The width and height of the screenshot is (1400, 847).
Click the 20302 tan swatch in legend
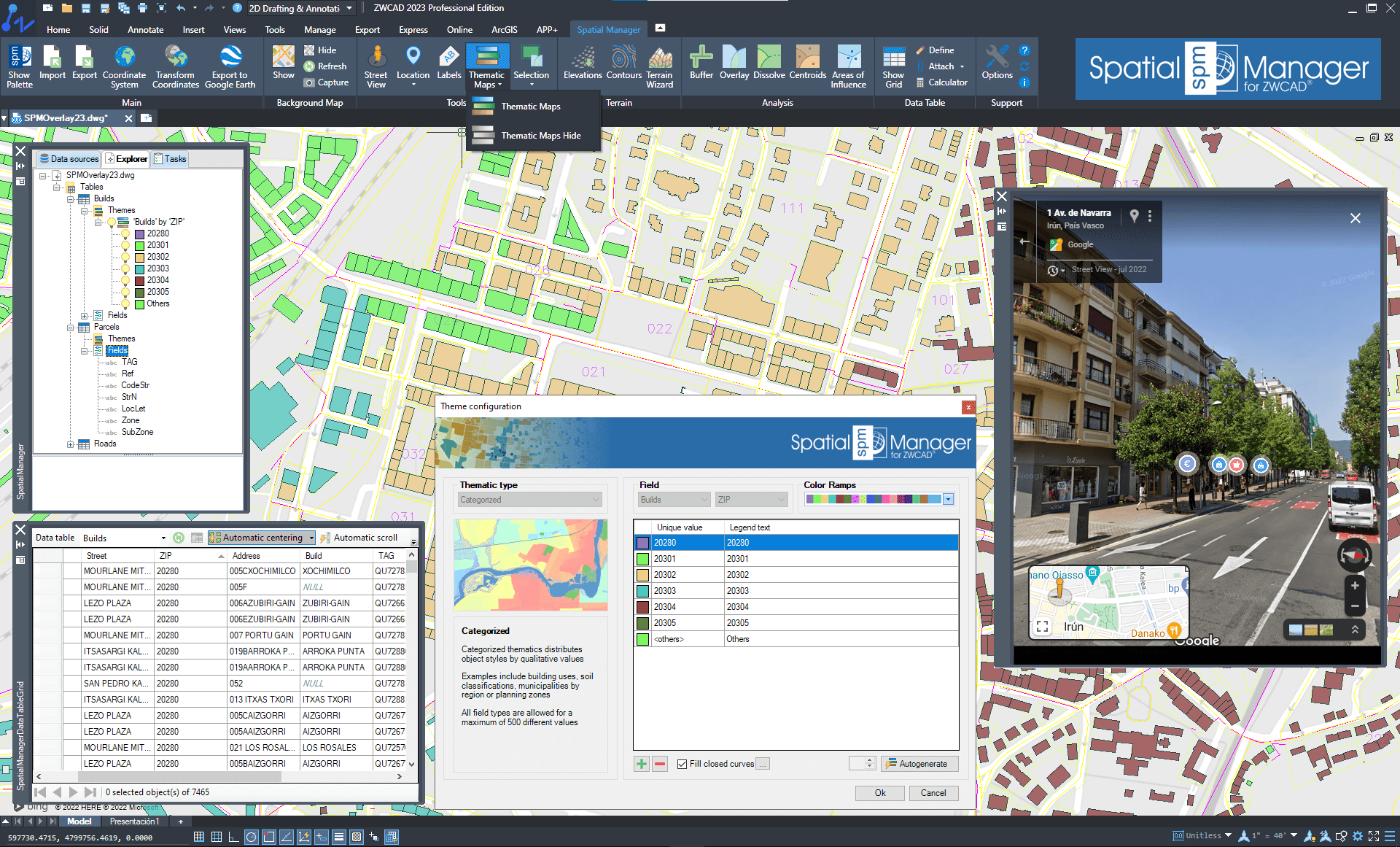tap(642, 575)
